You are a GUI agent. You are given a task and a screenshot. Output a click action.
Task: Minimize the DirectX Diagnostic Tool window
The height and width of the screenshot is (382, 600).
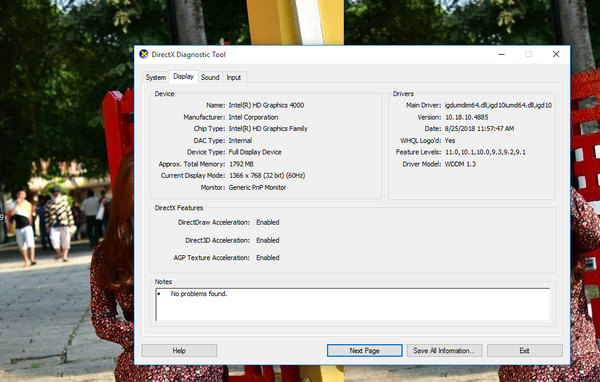pyautogui.click(x=502, y=54)
